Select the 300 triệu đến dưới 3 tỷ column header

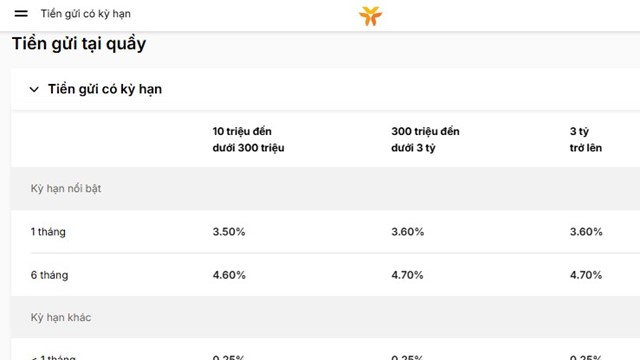(x=425, y=139)
